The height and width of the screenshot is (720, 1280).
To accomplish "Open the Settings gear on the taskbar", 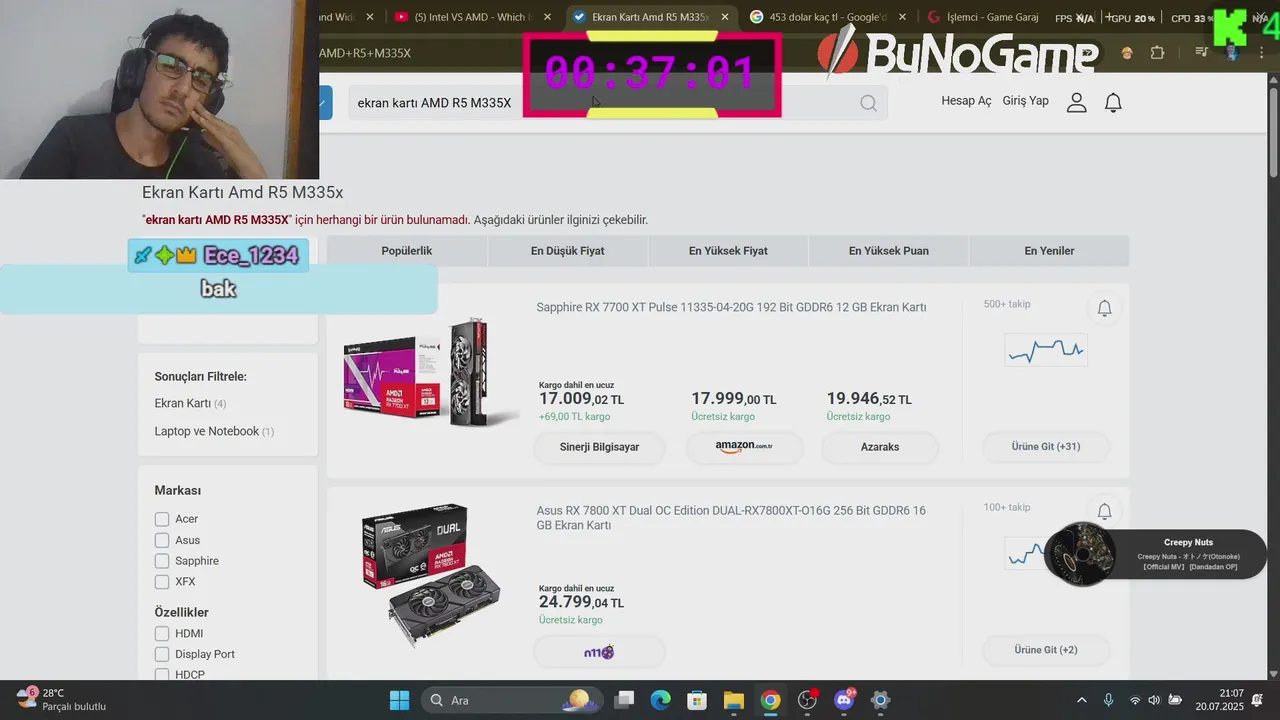I will coord(880,700).
